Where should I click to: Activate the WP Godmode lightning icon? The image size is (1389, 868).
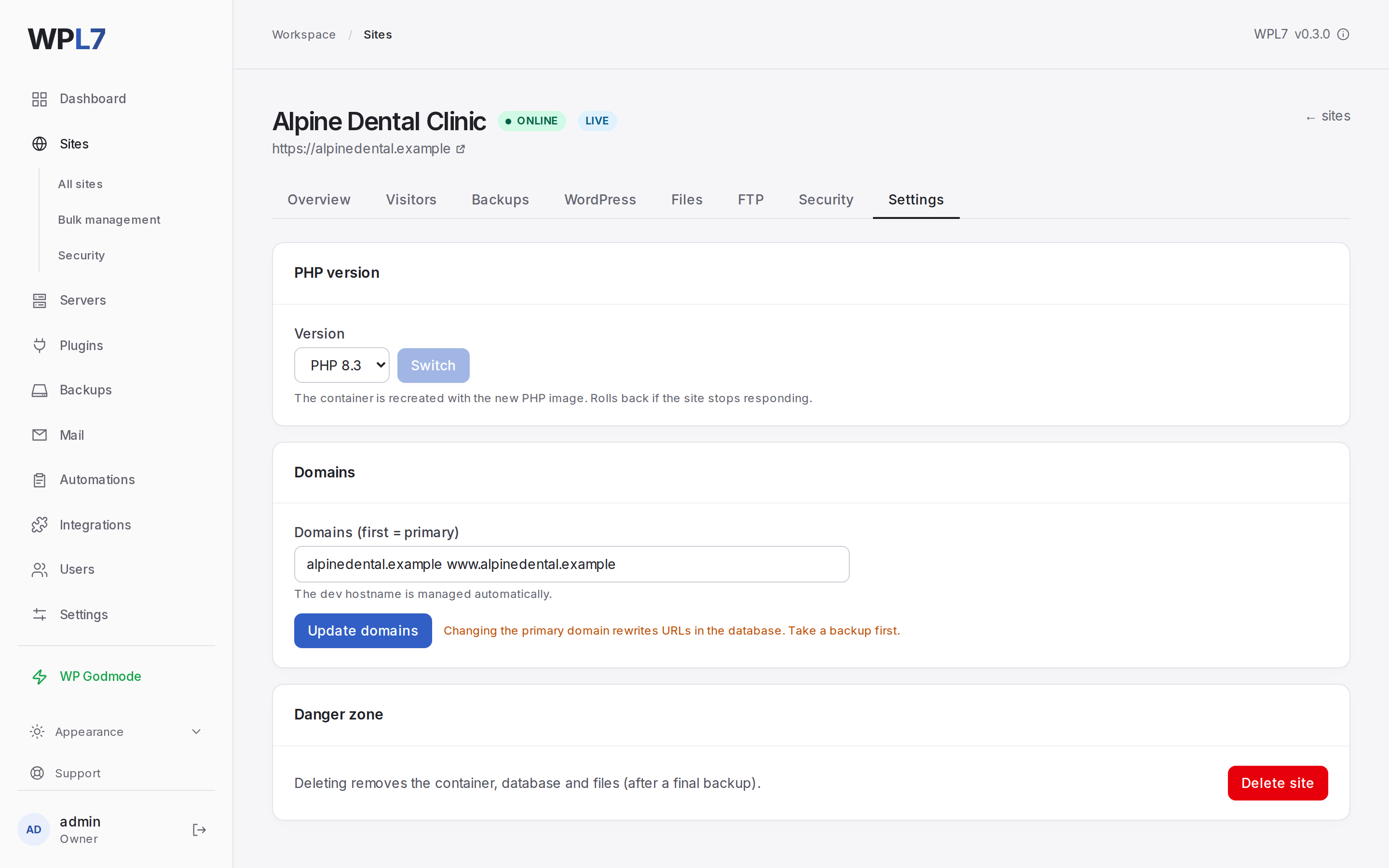click(x=39, y=676)
